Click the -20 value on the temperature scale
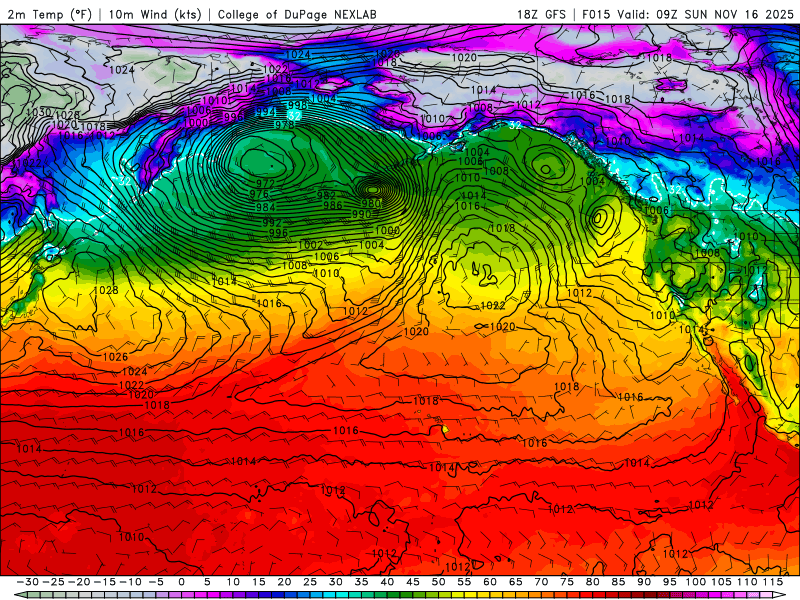 [x=79, y=582]
